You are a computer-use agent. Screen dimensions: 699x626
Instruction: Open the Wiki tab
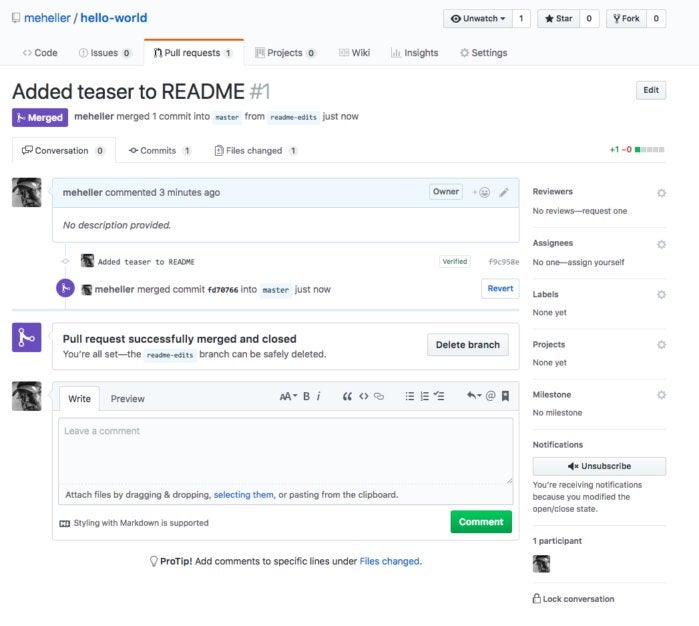(354, 53)
